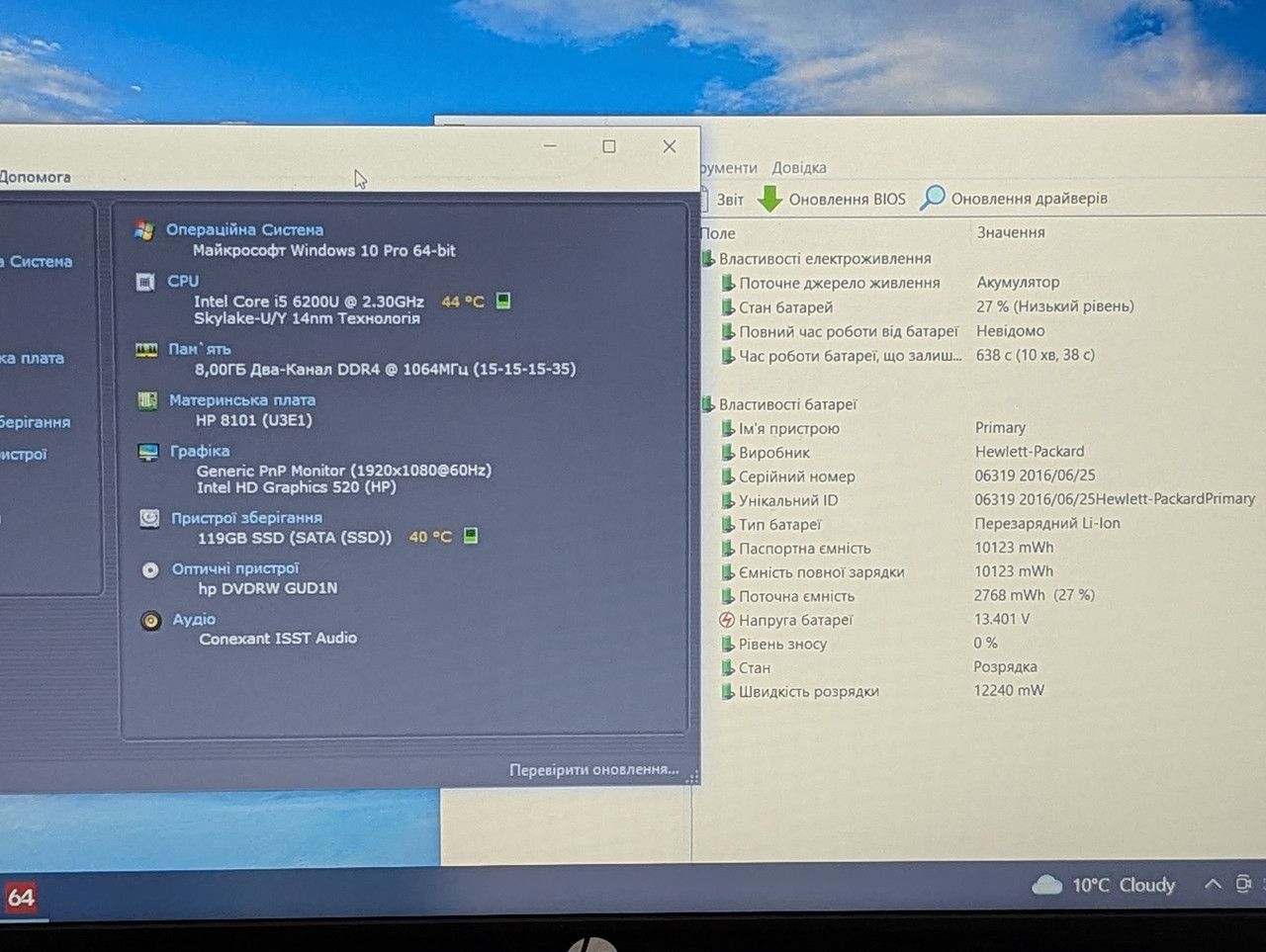The image size is (1266, 952).
Task: Click the Значення column header
Action: tap(1011, 232)
